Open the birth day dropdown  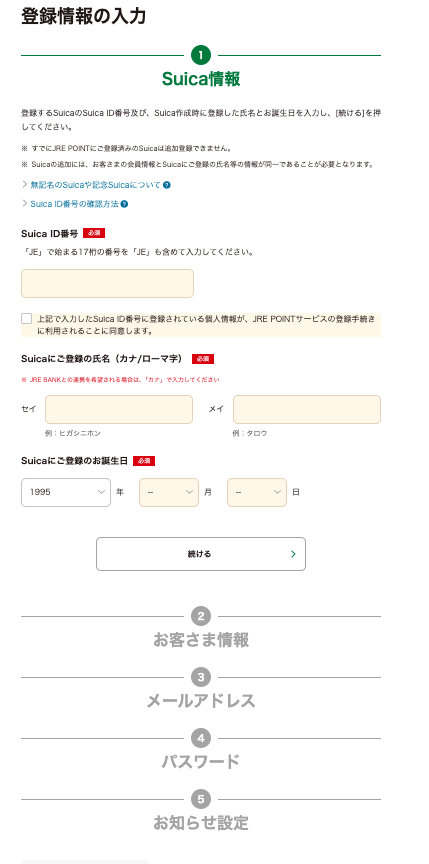[x=257, y=492]
